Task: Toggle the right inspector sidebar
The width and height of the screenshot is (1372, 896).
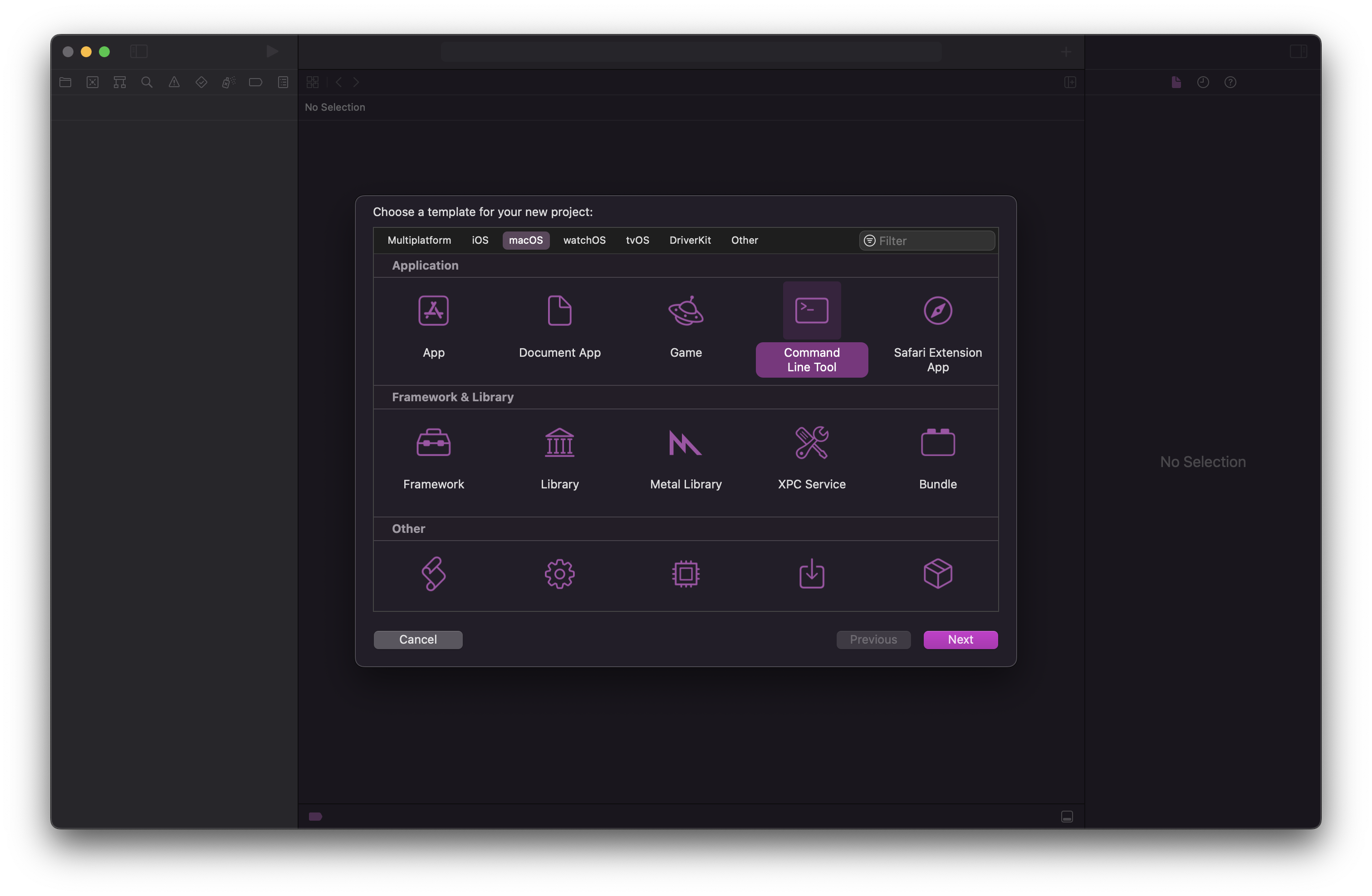Action: 1298,51
